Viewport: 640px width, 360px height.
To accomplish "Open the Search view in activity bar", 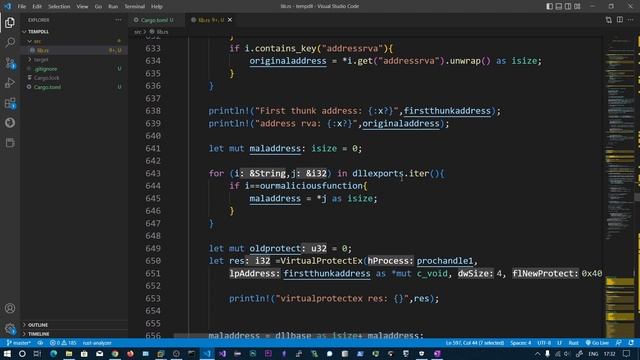I will coord(10,42).
